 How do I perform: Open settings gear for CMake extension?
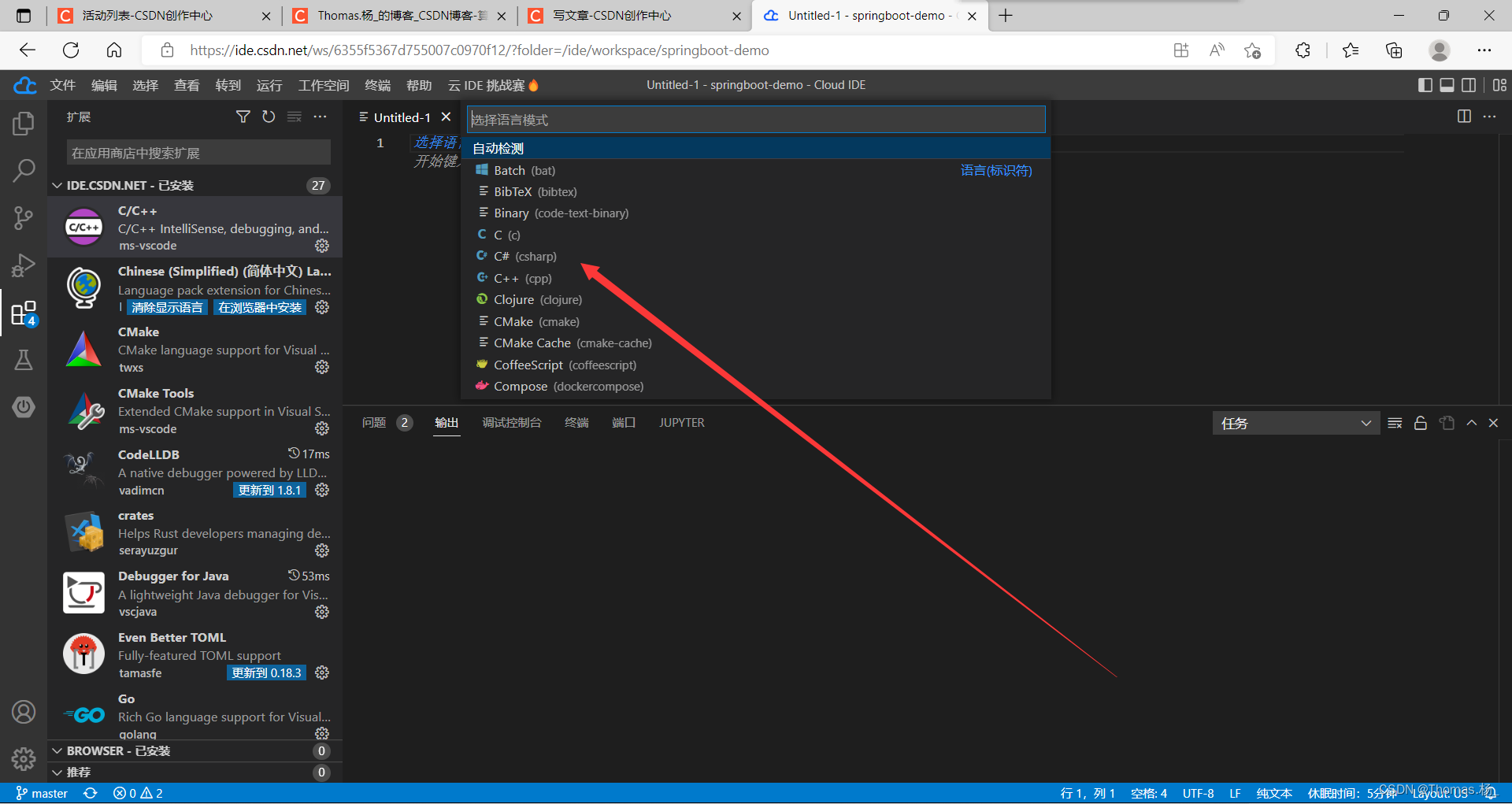[x=322, y=367]
